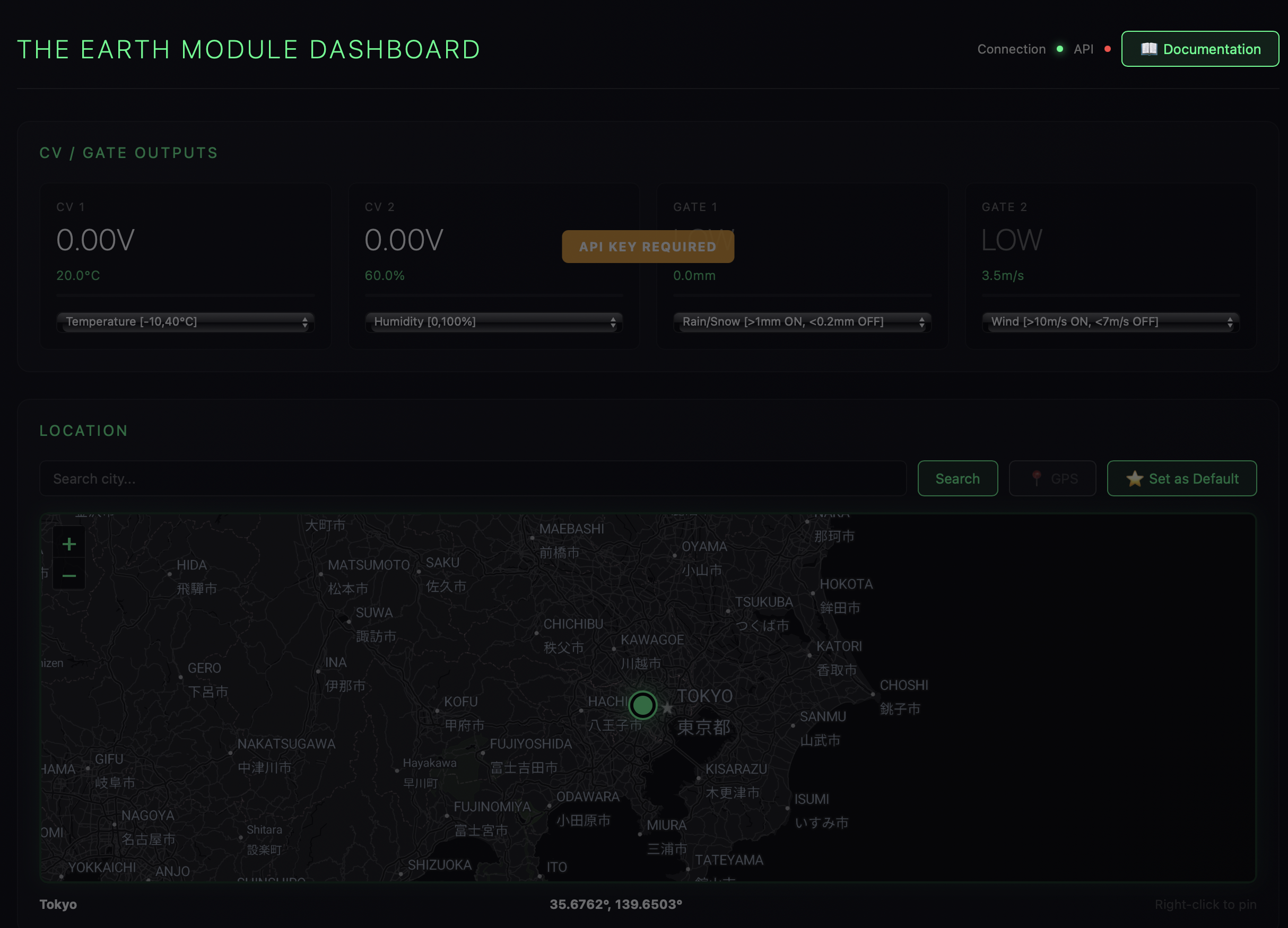This screenshot has width=1288, height=928.
Task: Open the Temperature mapping dropdown under CV 1
Action: click(x=186, y=322)
